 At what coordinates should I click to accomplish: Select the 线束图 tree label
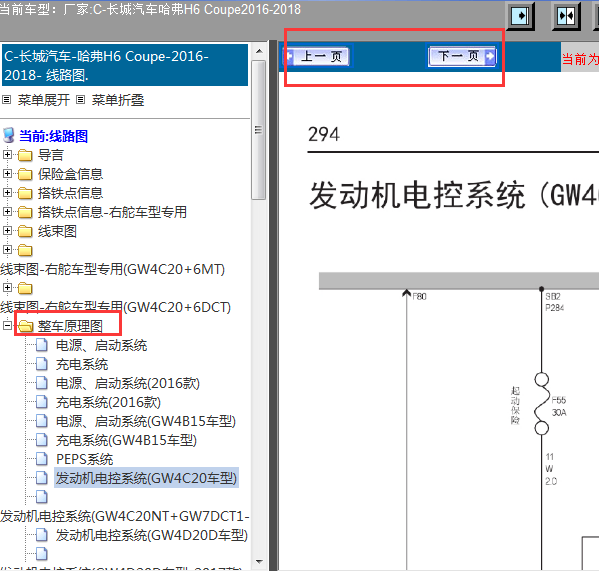point(57,231)
